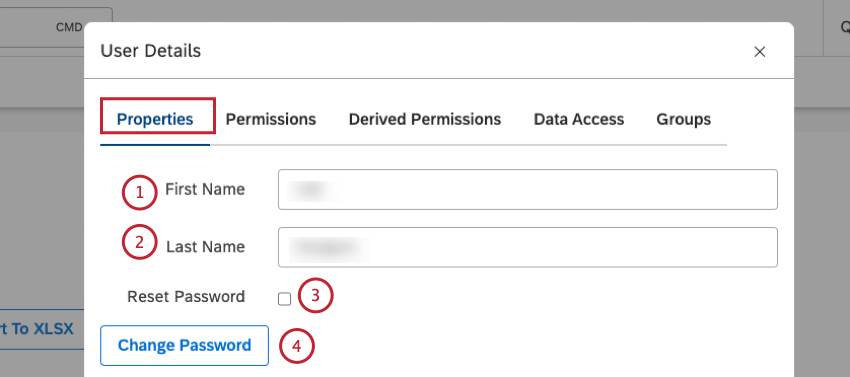Click the red circled number 3 marker
The width and height of the screenshot is (850, 377).
coord(315,295)
